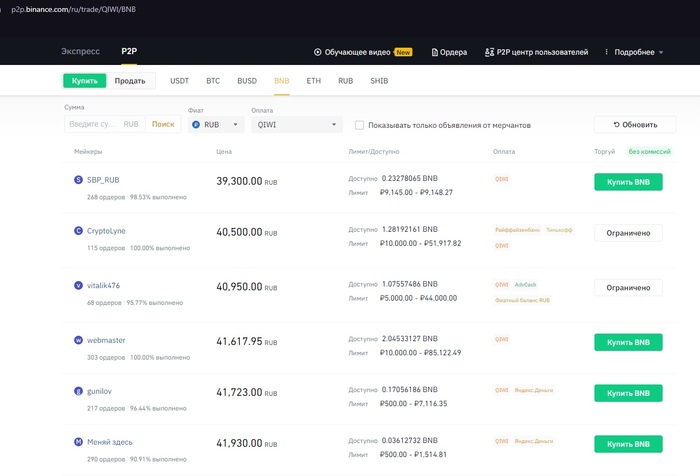Click Тинькофф payment tag
The image size is (700, 476).
559,230
